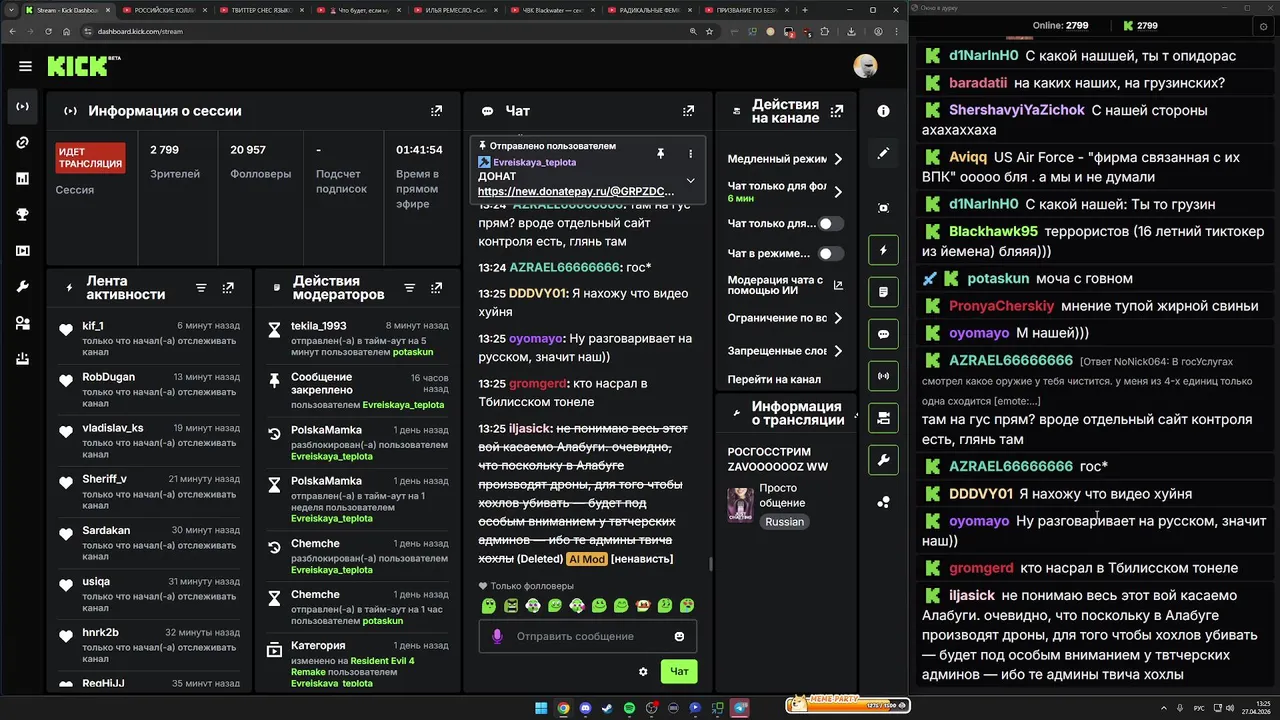
Task: Open 'Модерация чата с помощью ИИ'
Action: pyautogui.click(x=784, y=287)
